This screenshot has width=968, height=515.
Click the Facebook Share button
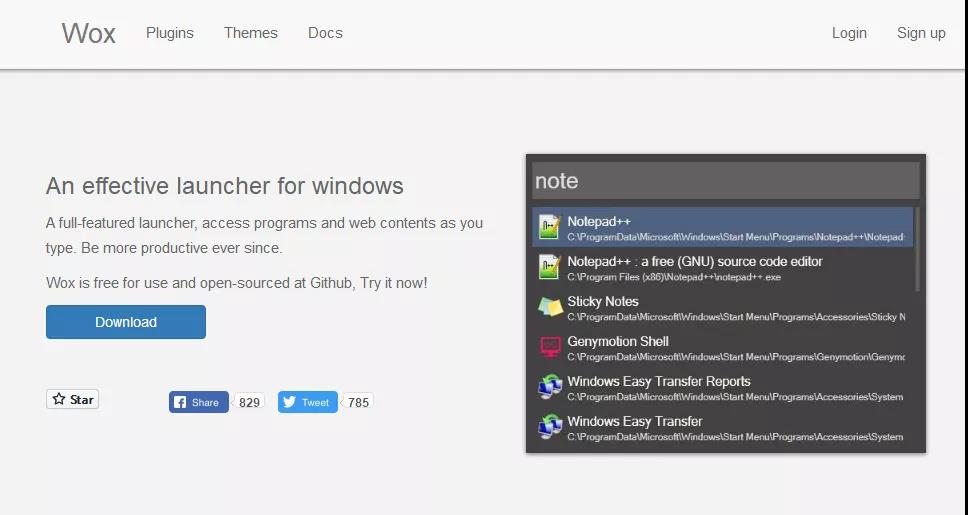(199, 402)
